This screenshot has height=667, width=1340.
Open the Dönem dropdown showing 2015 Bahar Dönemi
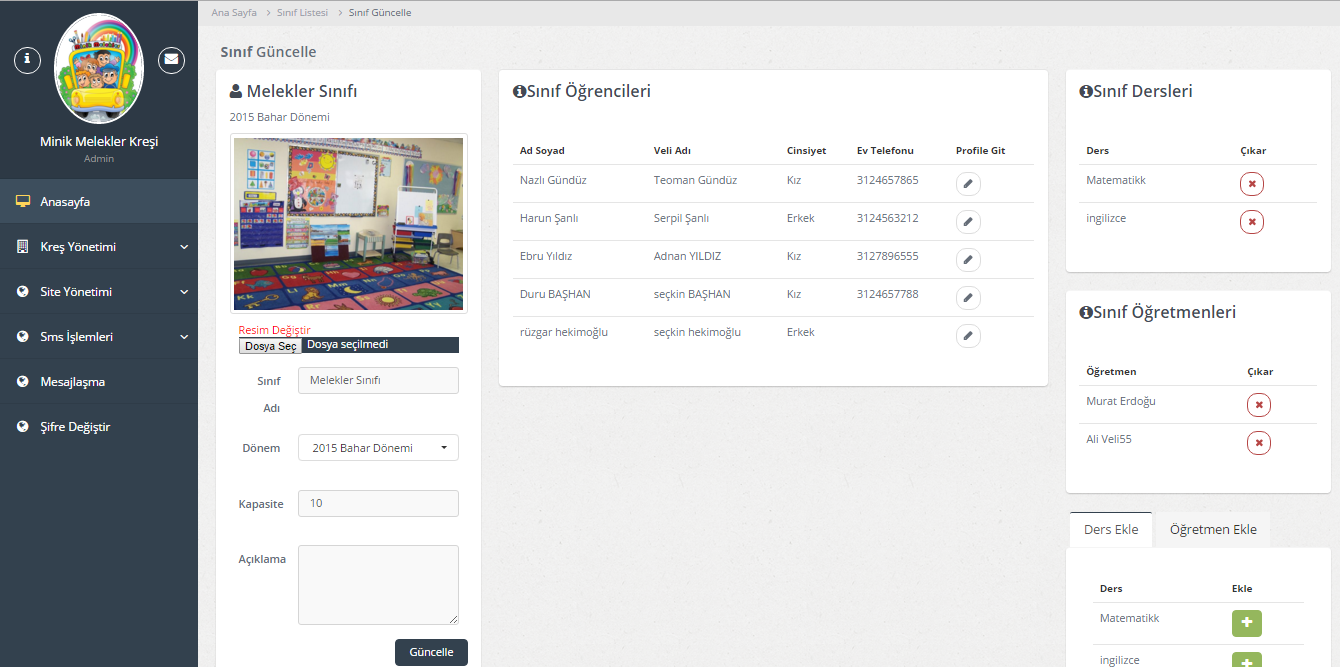point(378,448)
